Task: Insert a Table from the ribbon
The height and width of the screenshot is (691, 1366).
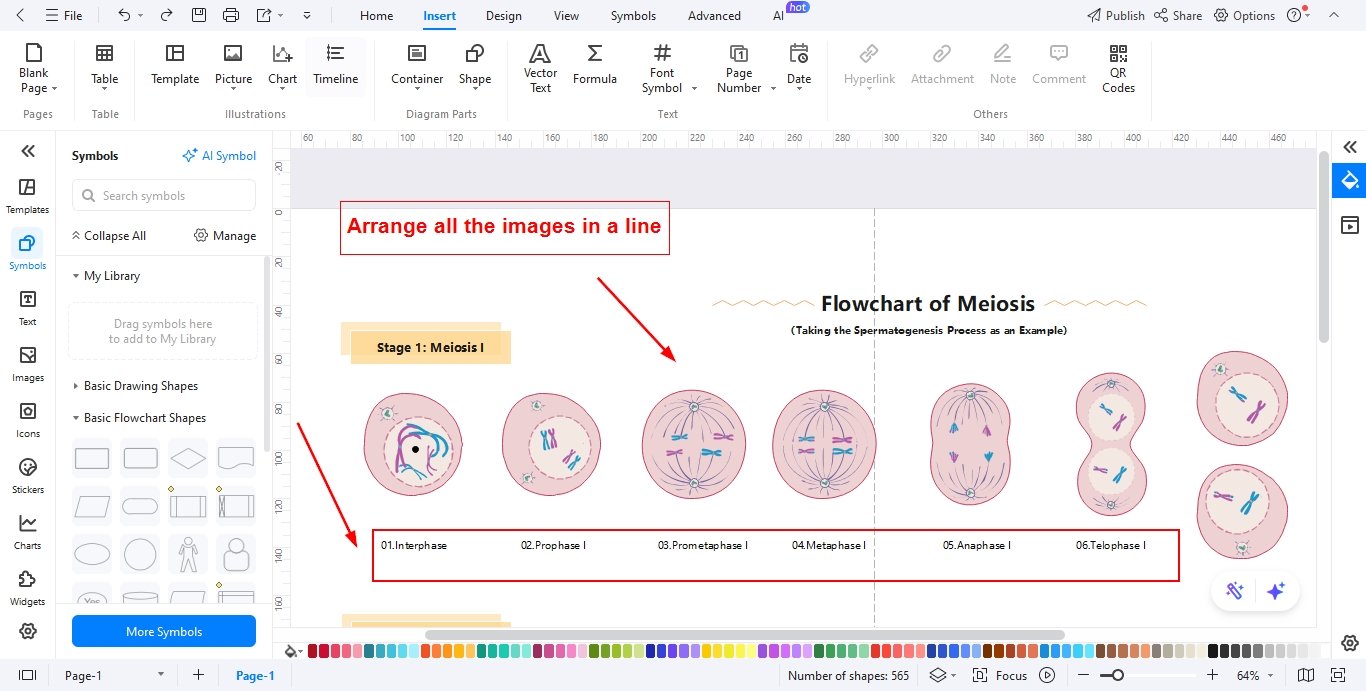Action: (105, 68)
